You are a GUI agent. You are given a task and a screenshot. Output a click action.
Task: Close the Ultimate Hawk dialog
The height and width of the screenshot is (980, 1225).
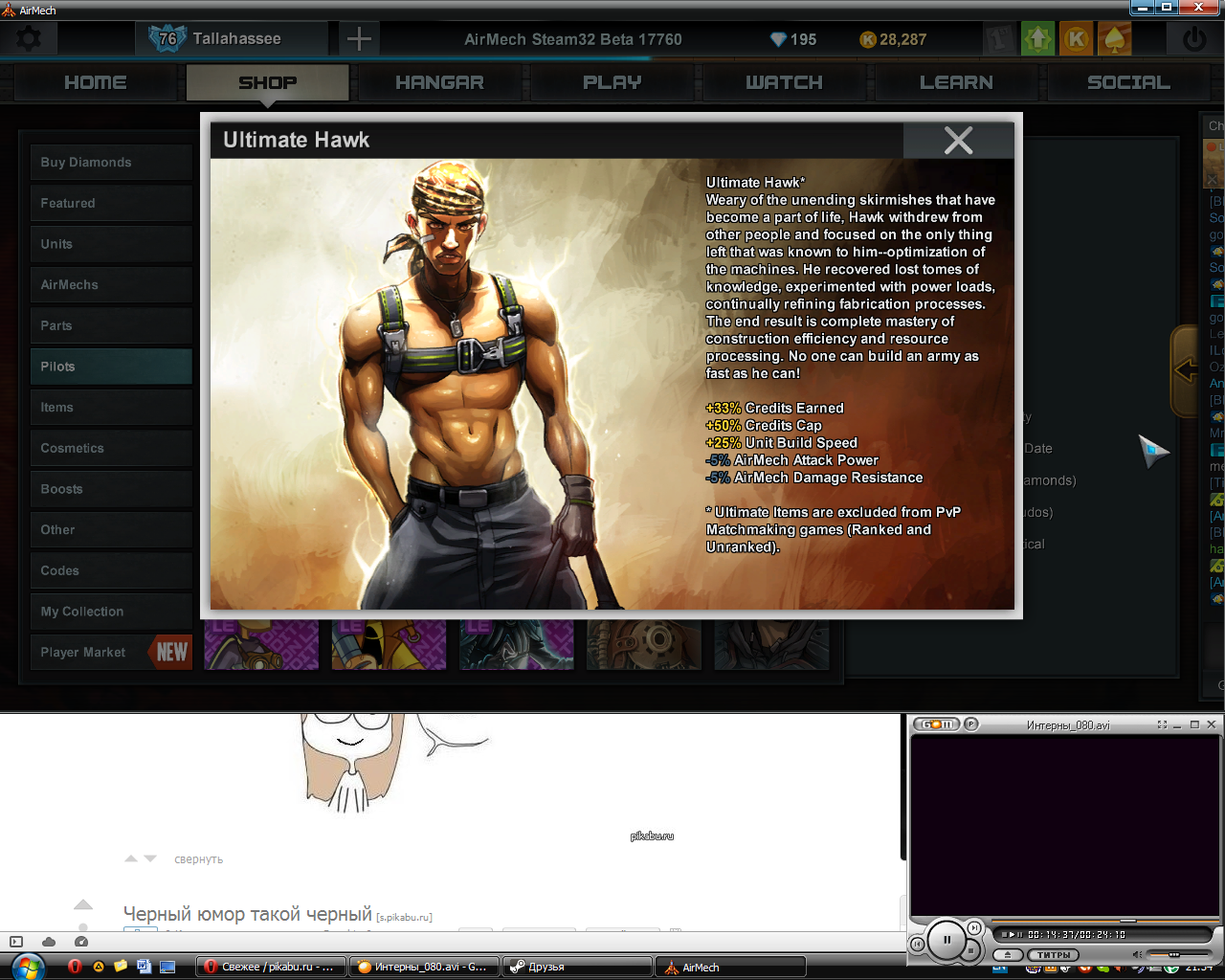coord(958,141)
